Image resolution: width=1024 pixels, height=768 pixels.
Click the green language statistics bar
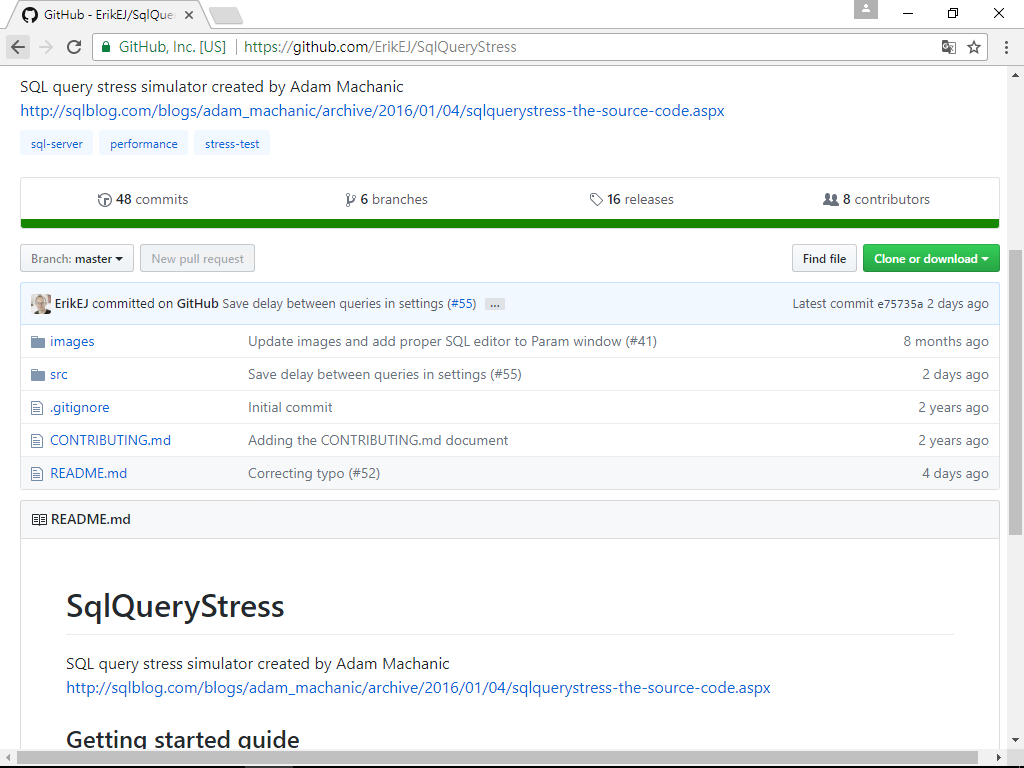pyautogui.click(x=510, y=222)
